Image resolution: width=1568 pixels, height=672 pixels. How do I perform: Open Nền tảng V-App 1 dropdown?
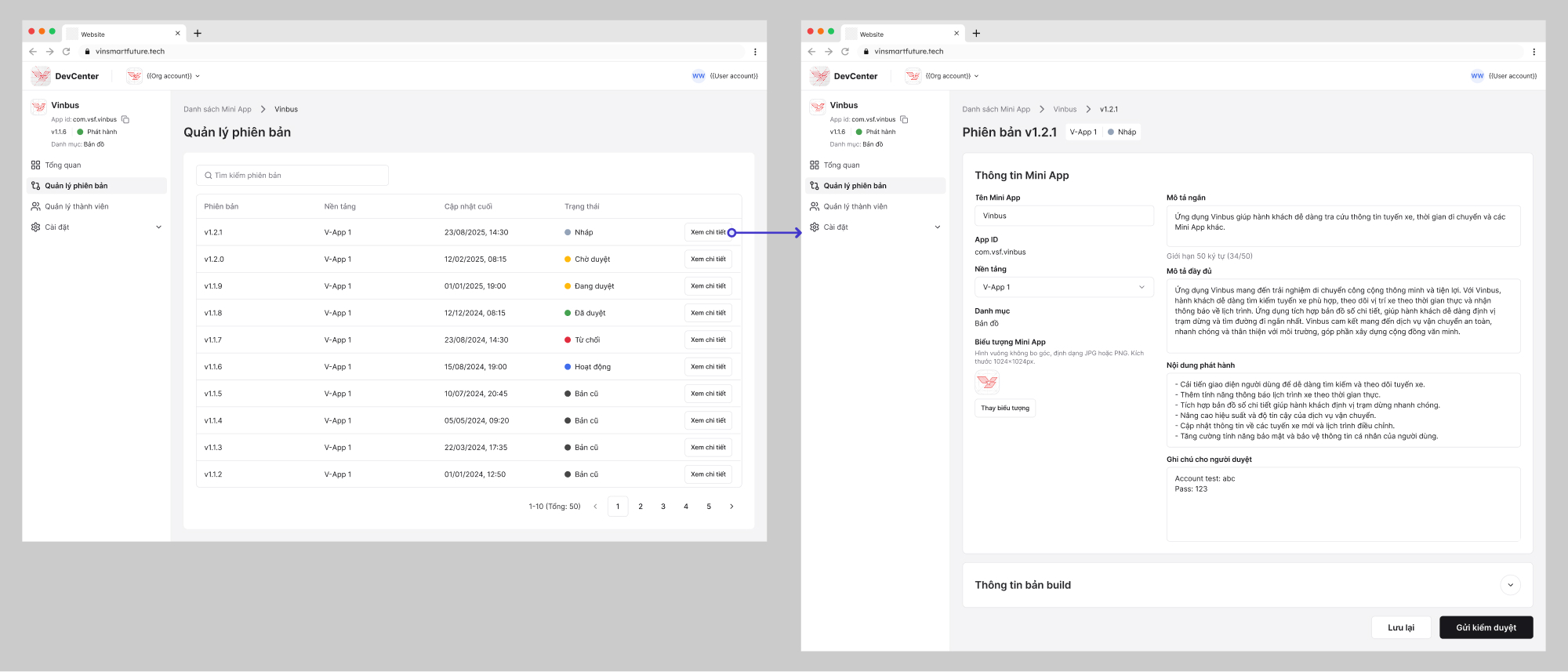(x=1064, y=288)
